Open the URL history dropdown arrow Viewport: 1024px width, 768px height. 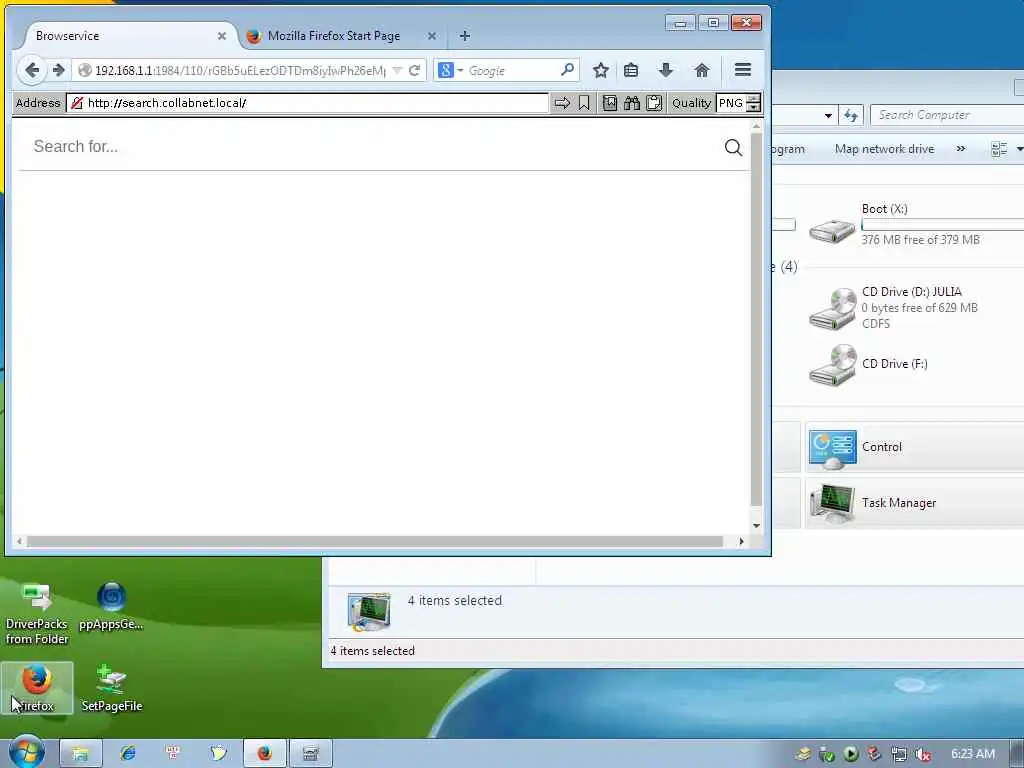397,70
